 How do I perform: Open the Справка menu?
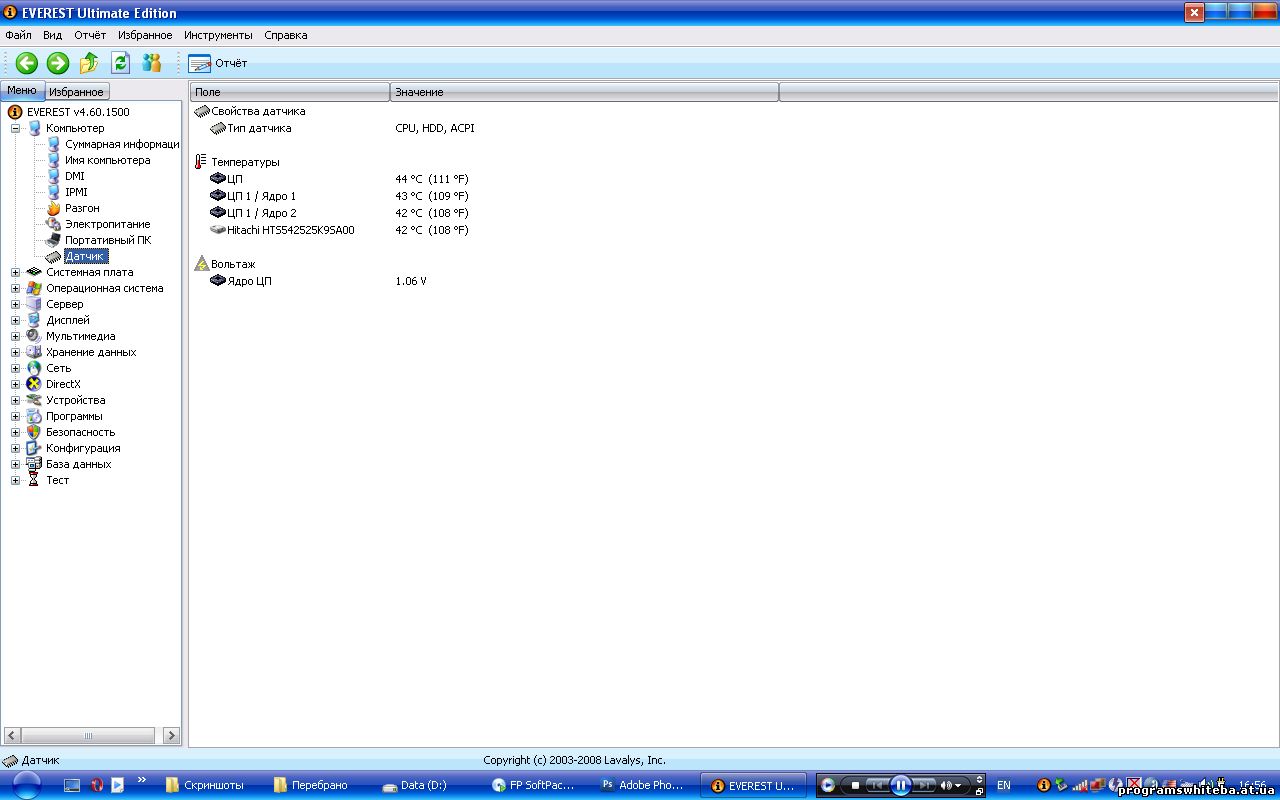[286, 35]
